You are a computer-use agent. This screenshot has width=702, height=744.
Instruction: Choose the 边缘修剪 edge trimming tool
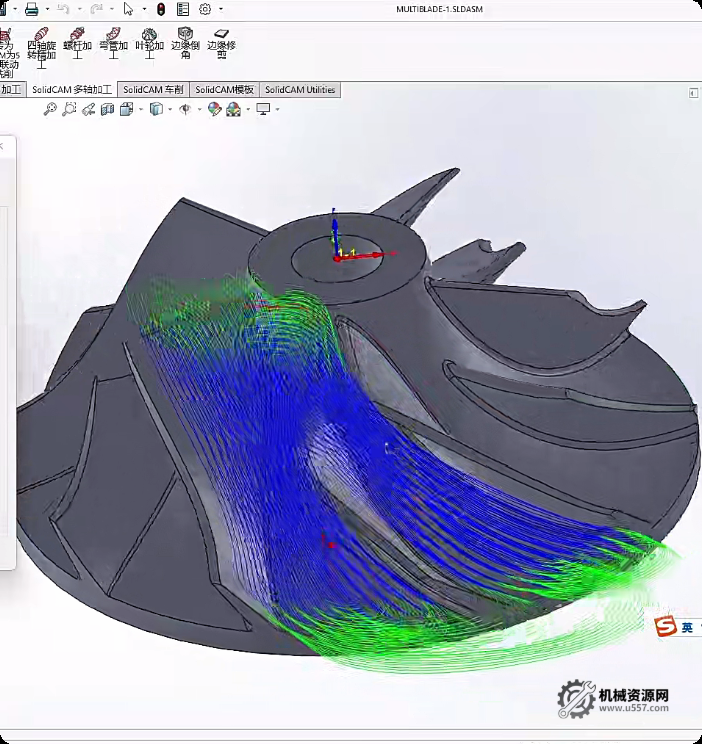point(221,44)
